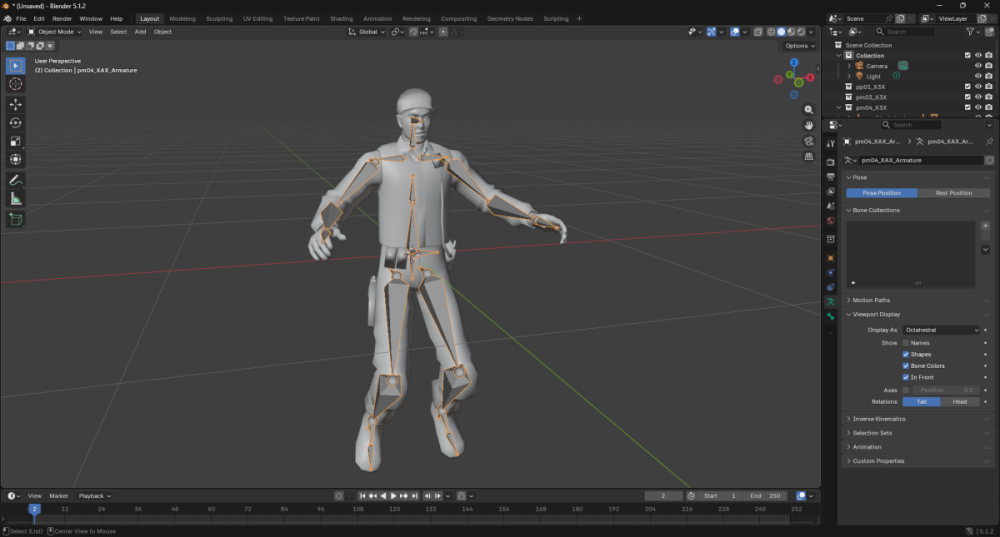Image resolution: width=1000 pixels, height=537 pixels.
Task: Uncheck the In Front checkbox
Action: point(906,378)
